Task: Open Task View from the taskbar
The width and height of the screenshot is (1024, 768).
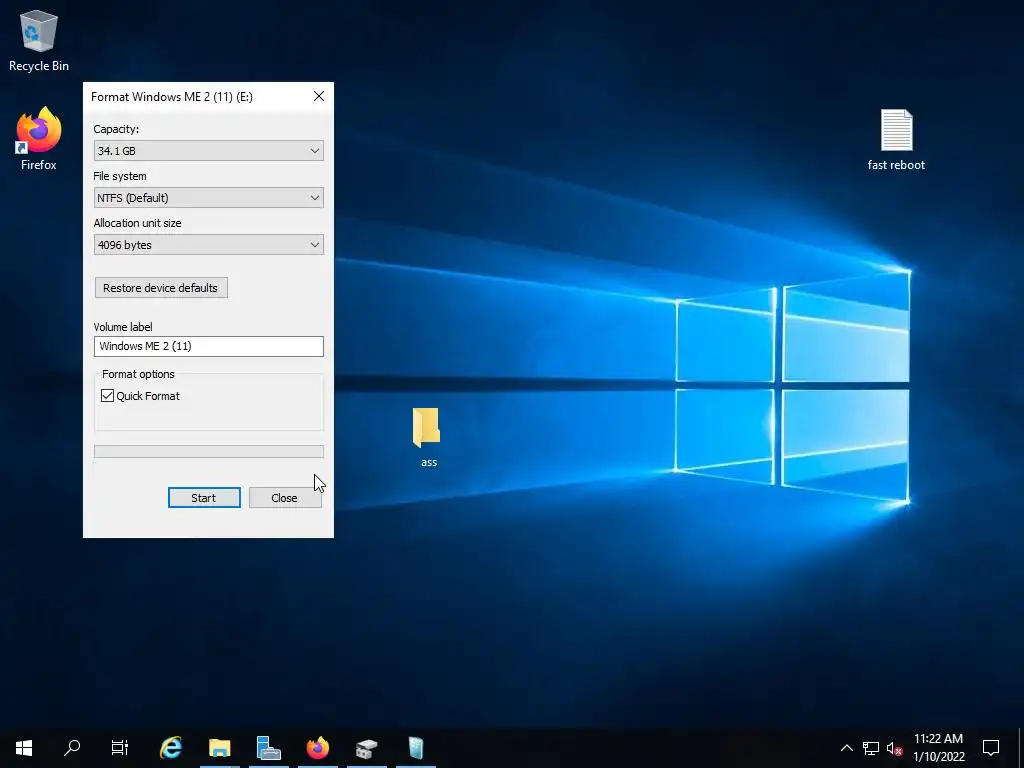Action: [x=120, y=748]
